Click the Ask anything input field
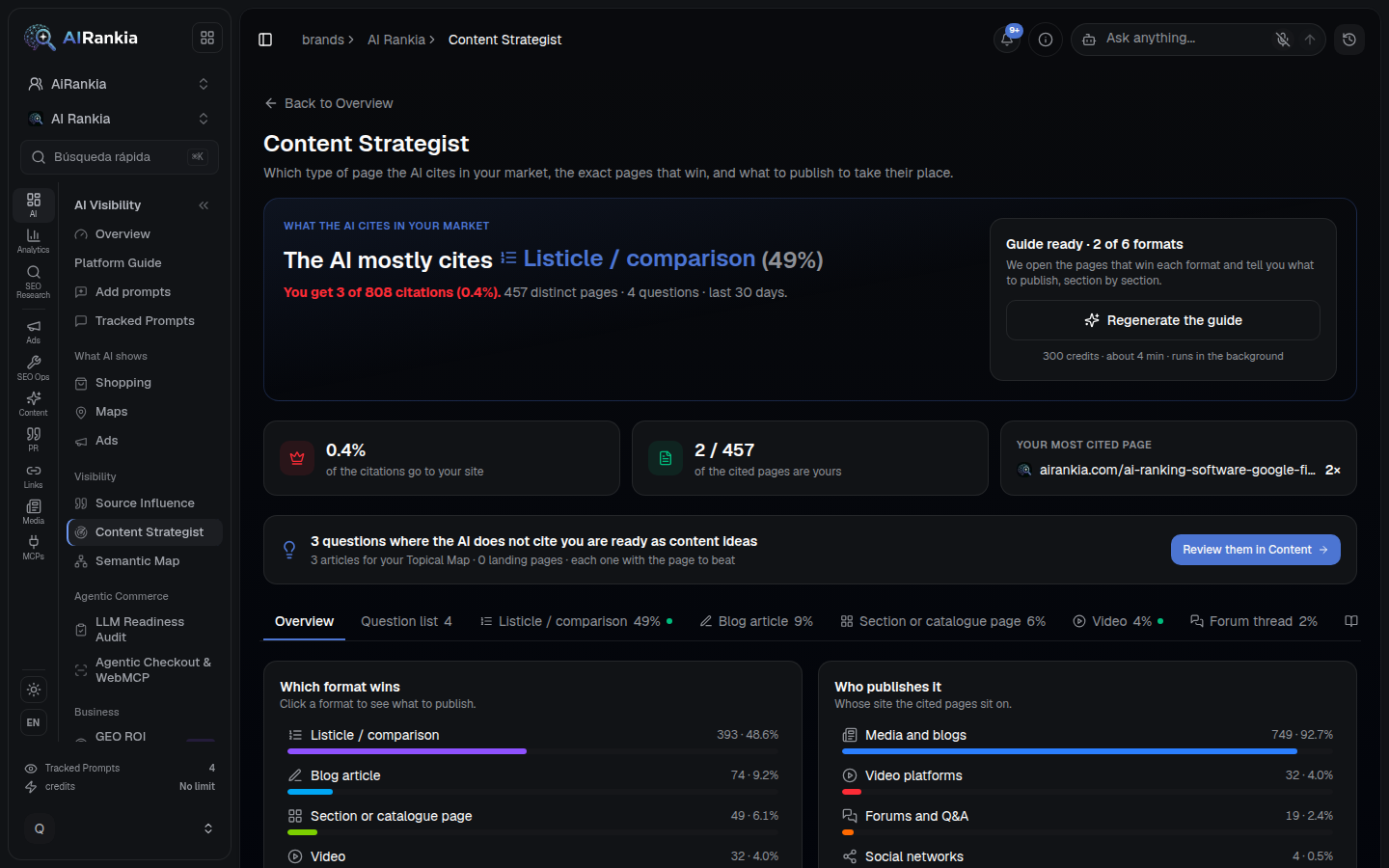The height and width of the screenshot is (868, 1389). tap(1184, 39)
